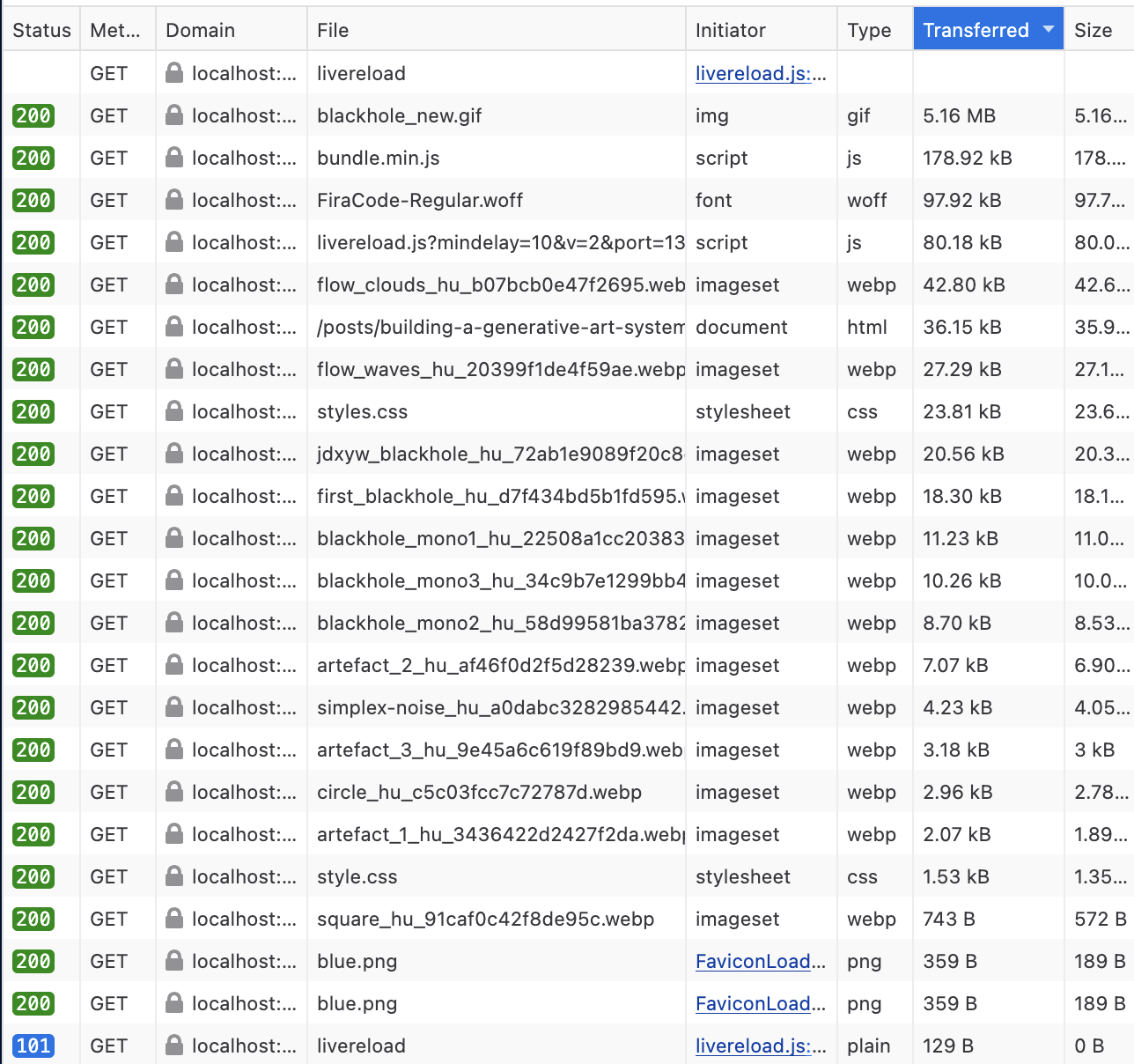This screenshot has width=1134, height=1064.
Task: Open the FaviconLoad initiator link in the first blue.png row
Action: pos(760,961)
